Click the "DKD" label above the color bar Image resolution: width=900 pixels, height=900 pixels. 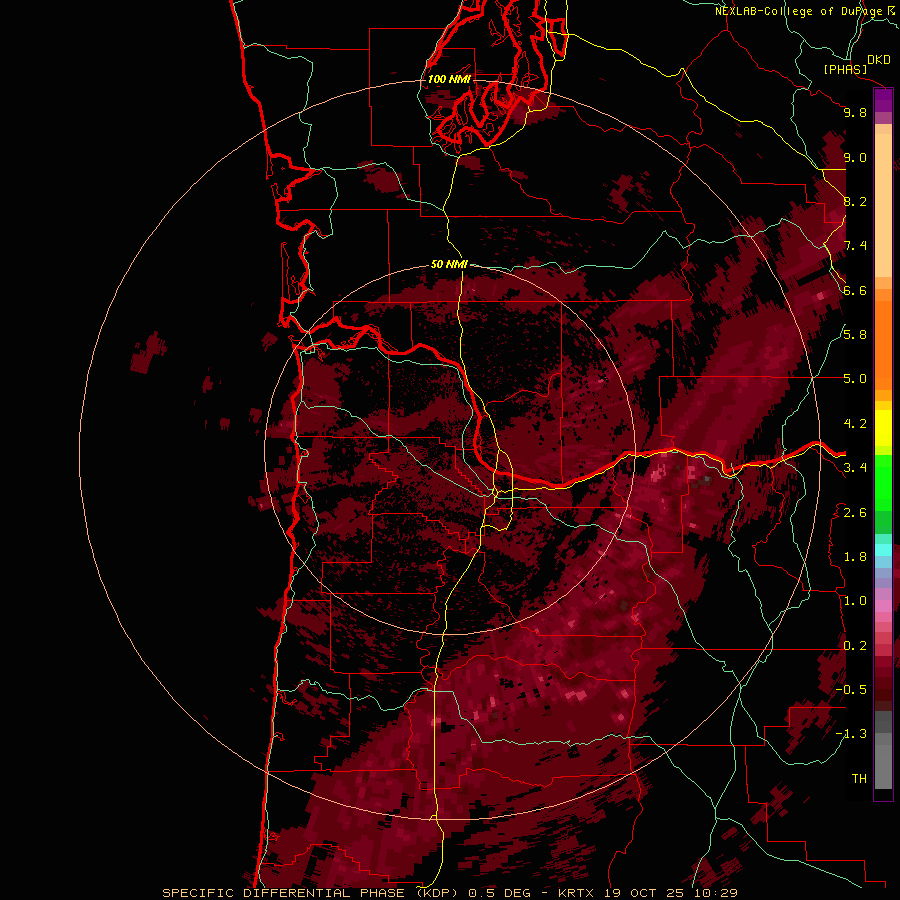pos(879,60)
